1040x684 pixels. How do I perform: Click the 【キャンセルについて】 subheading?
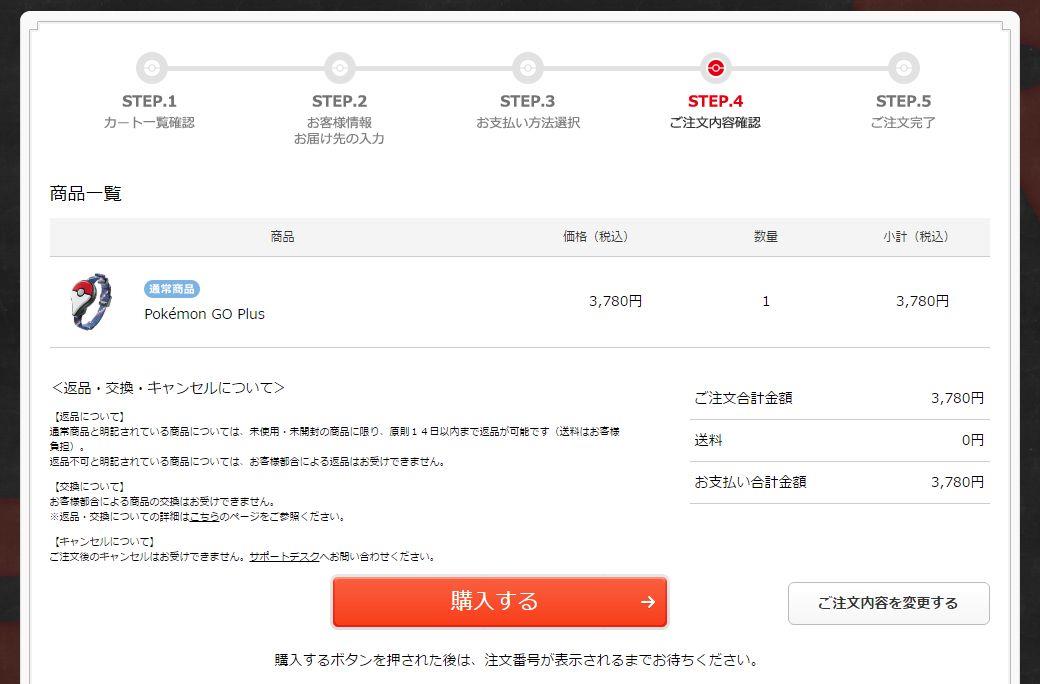pyautogui.click(x=103, y=542)
